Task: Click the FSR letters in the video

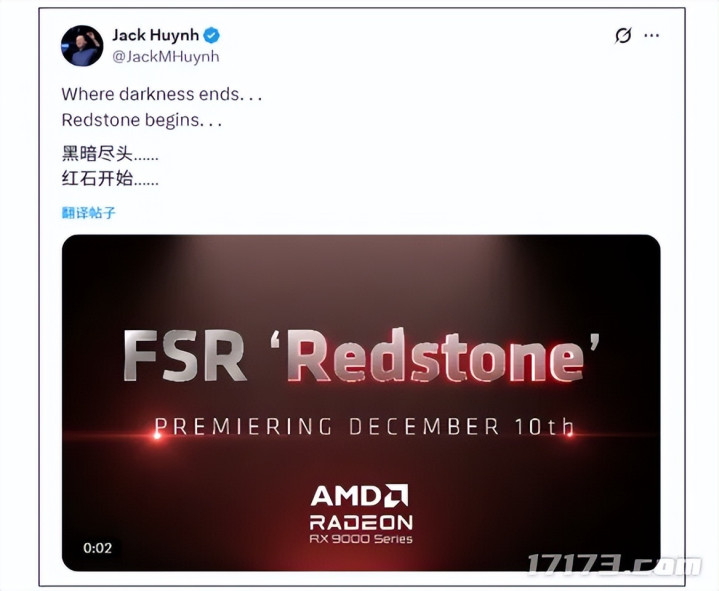Action: pos(184,356)
